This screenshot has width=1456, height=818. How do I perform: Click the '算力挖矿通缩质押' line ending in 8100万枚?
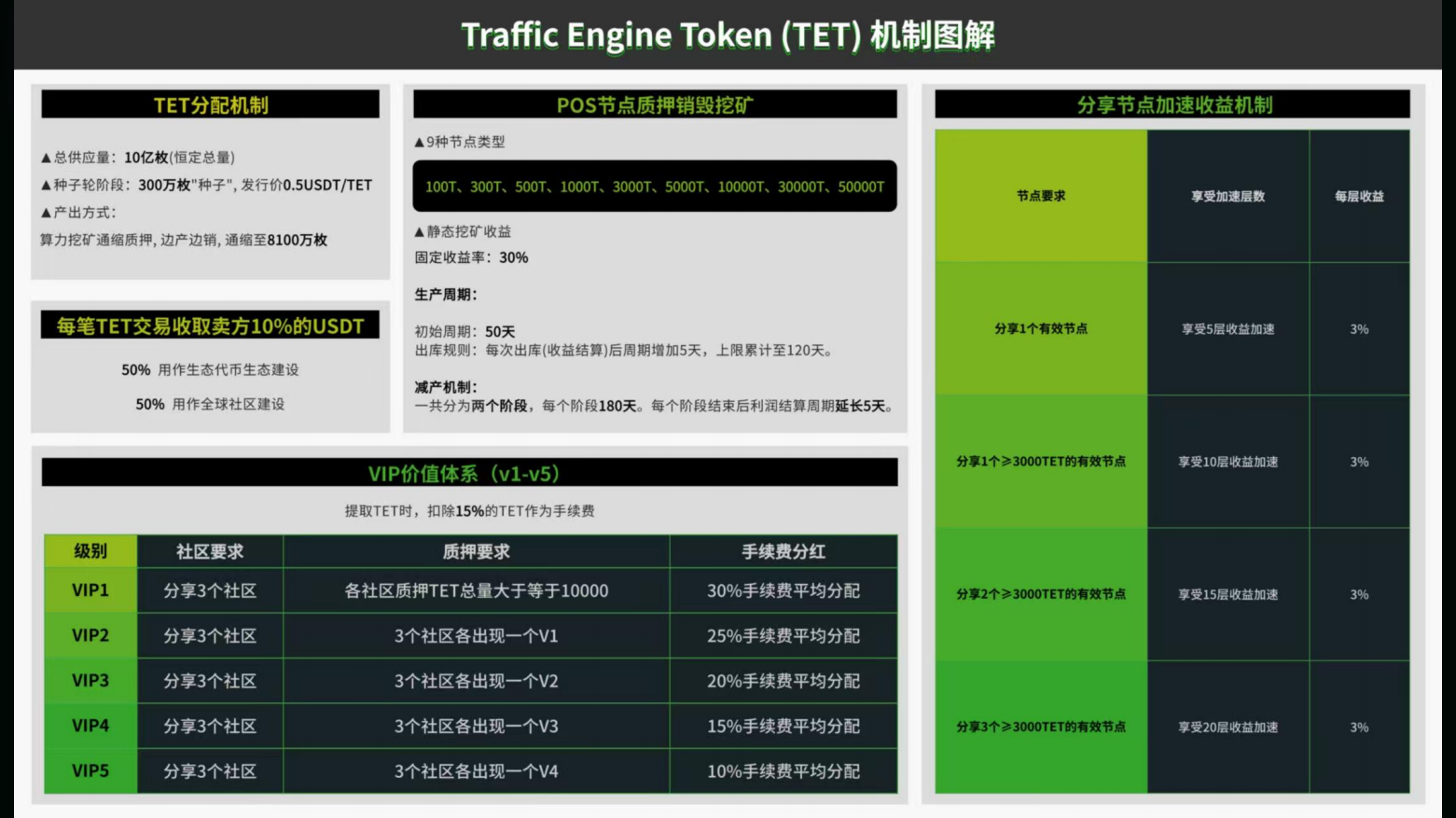point(183,240)
